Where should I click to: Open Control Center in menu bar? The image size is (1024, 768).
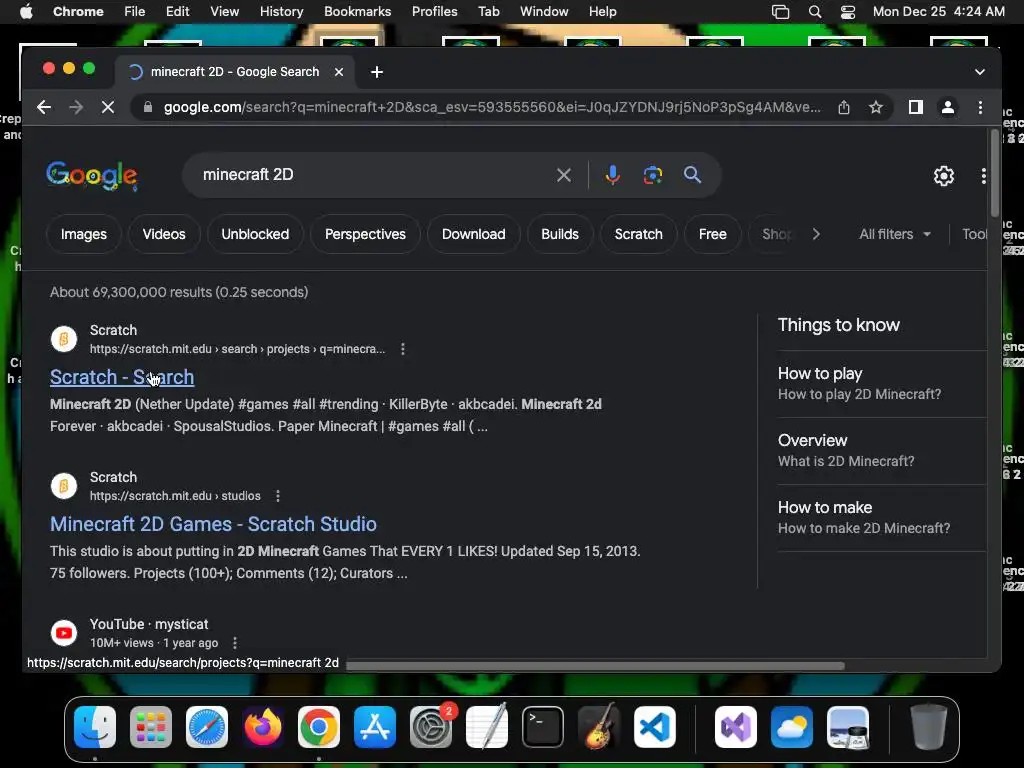(x=848, y=12)
